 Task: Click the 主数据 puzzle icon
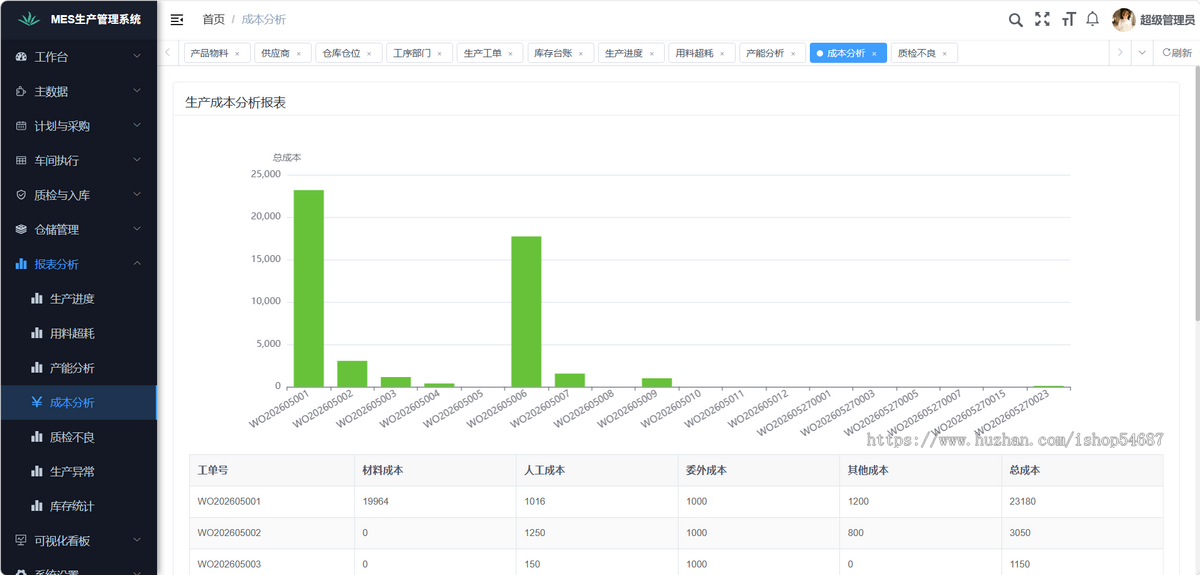point(22,91)
